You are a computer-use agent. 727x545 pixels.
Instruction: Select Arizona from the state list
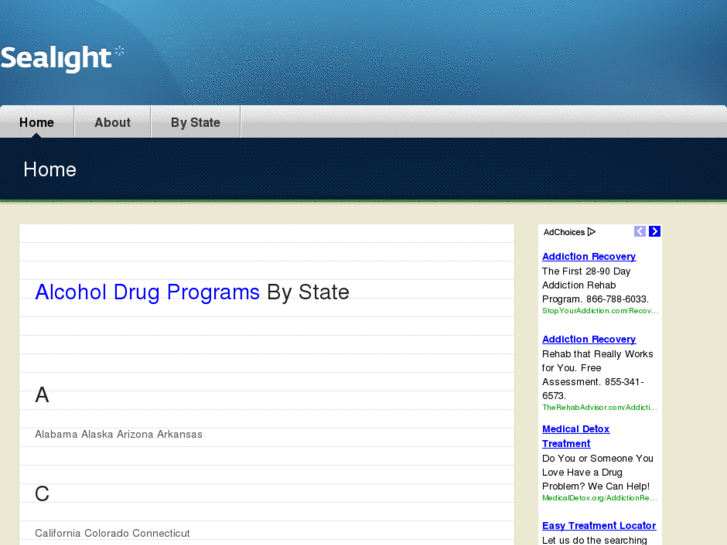pyautogui.click(x=135, y=434)
